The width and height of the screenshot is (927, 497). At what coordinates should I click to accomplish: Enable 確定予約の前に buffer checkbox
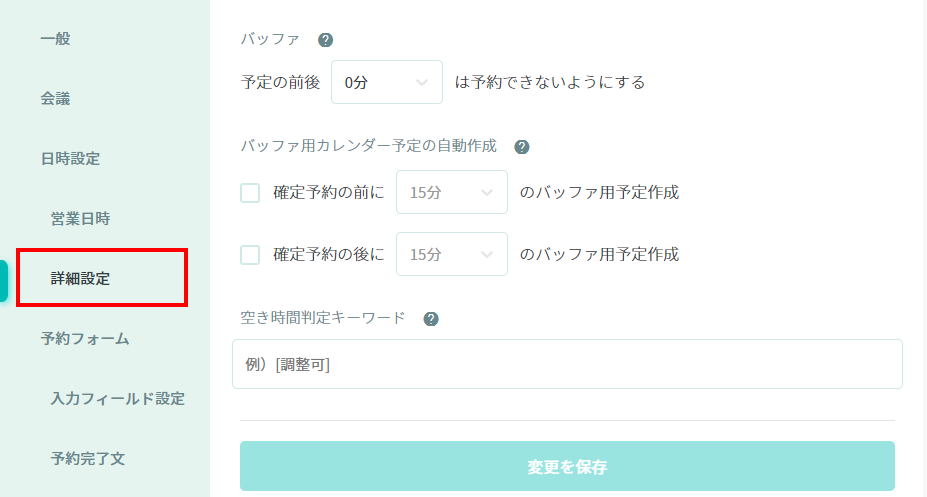tap(250, 193)
